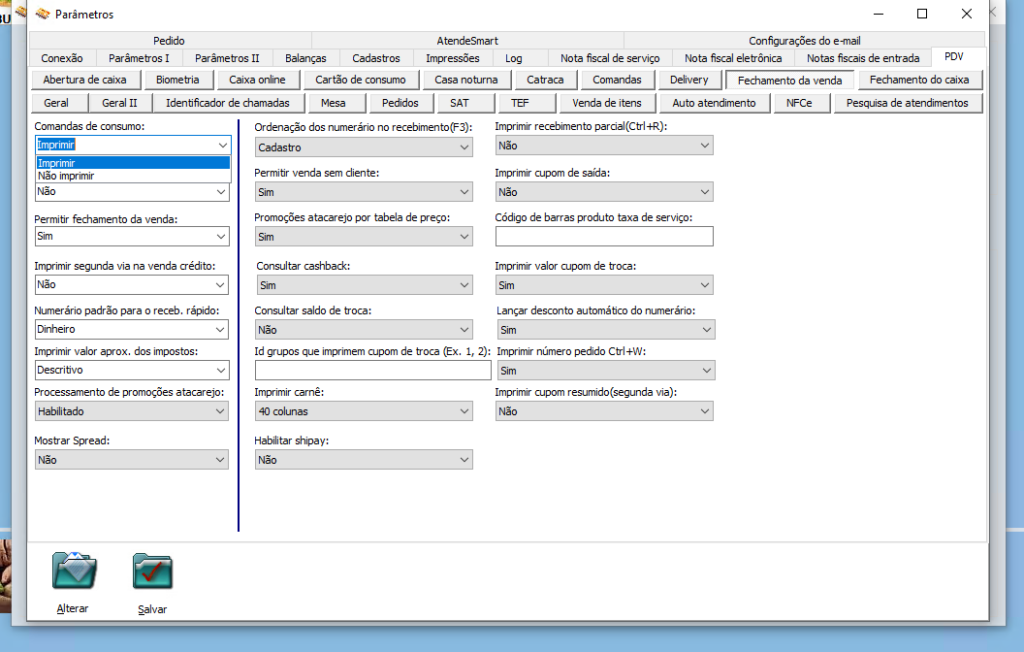Click the Casa noturna button
The height and width of the screenshot is (652, 1024).
pyautogui.click(x=466, y=80)
